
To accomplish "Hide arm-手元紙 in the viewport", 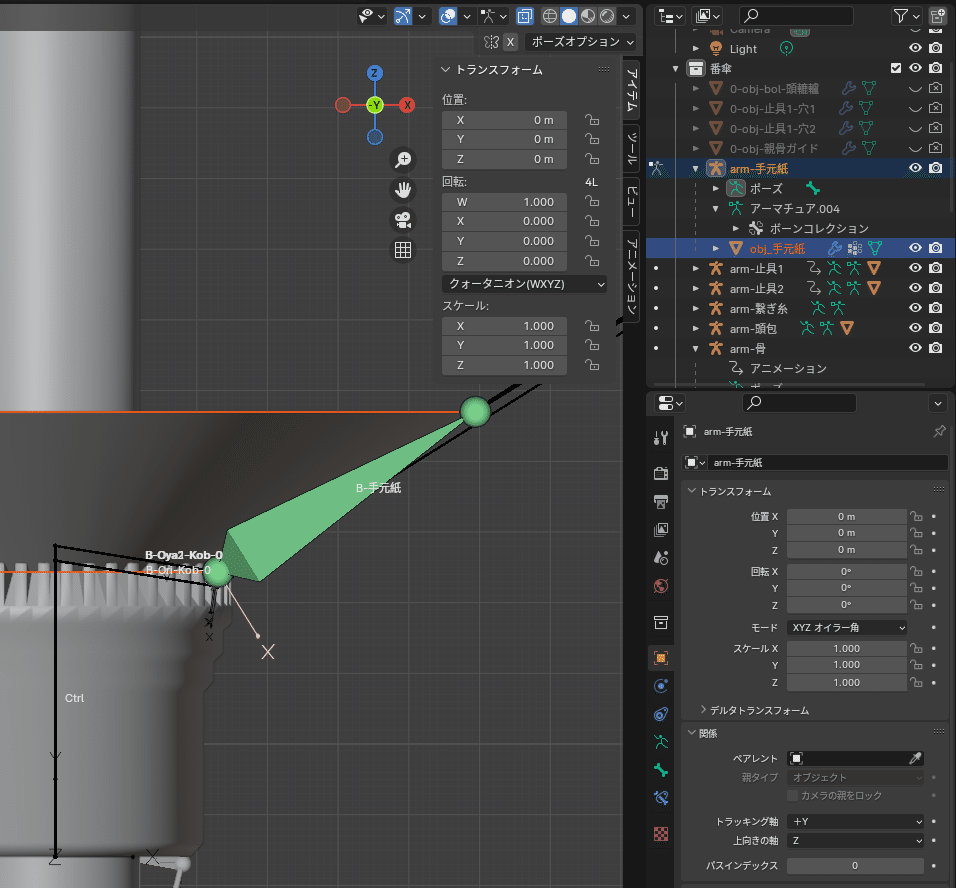I will pos(915,168).
